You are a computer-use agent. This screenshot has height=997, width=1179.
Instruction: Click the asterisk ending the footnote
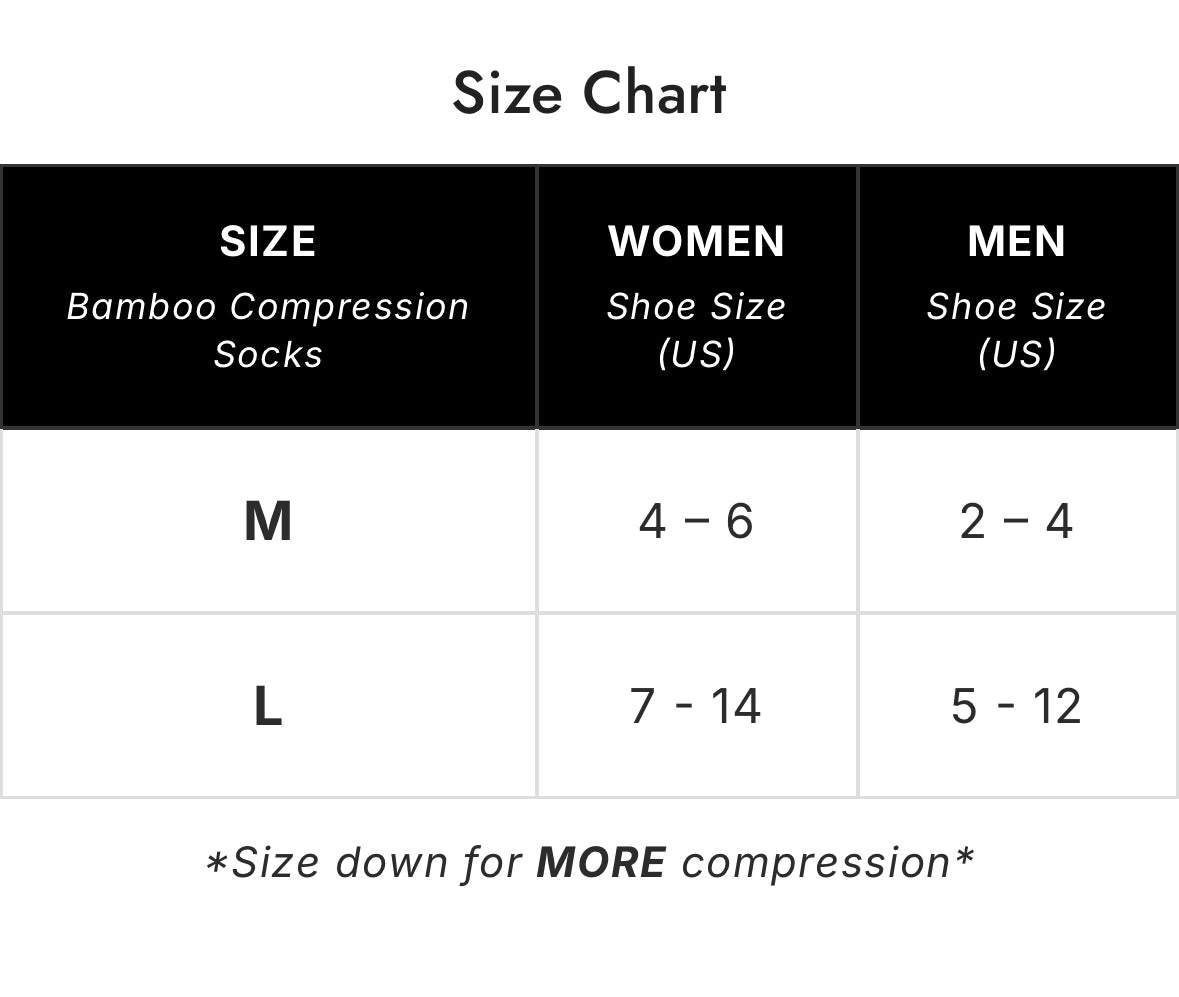click(x=963, y=859)
